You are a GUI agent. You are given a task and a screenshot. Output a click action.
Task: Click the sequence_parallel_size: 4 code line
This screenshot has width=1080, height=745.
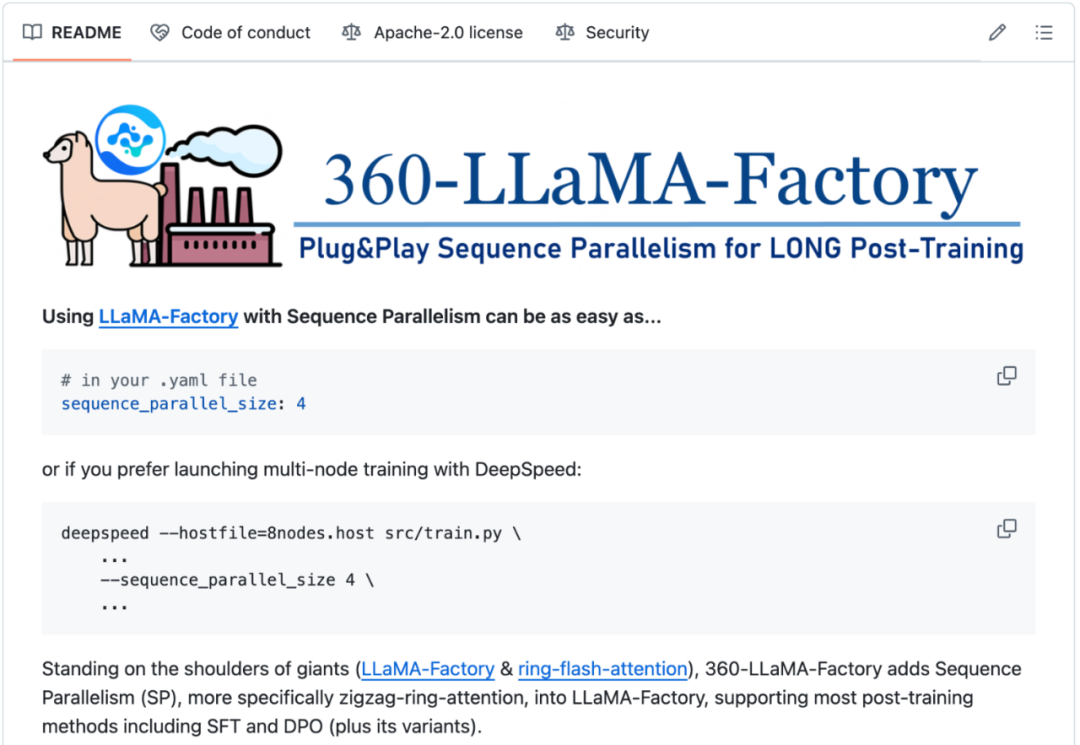pos(183,404)
